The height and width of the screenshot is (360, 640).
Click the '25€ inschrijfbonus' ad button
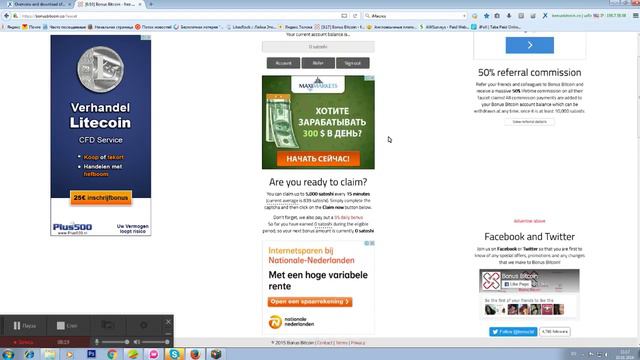point(101,198)
